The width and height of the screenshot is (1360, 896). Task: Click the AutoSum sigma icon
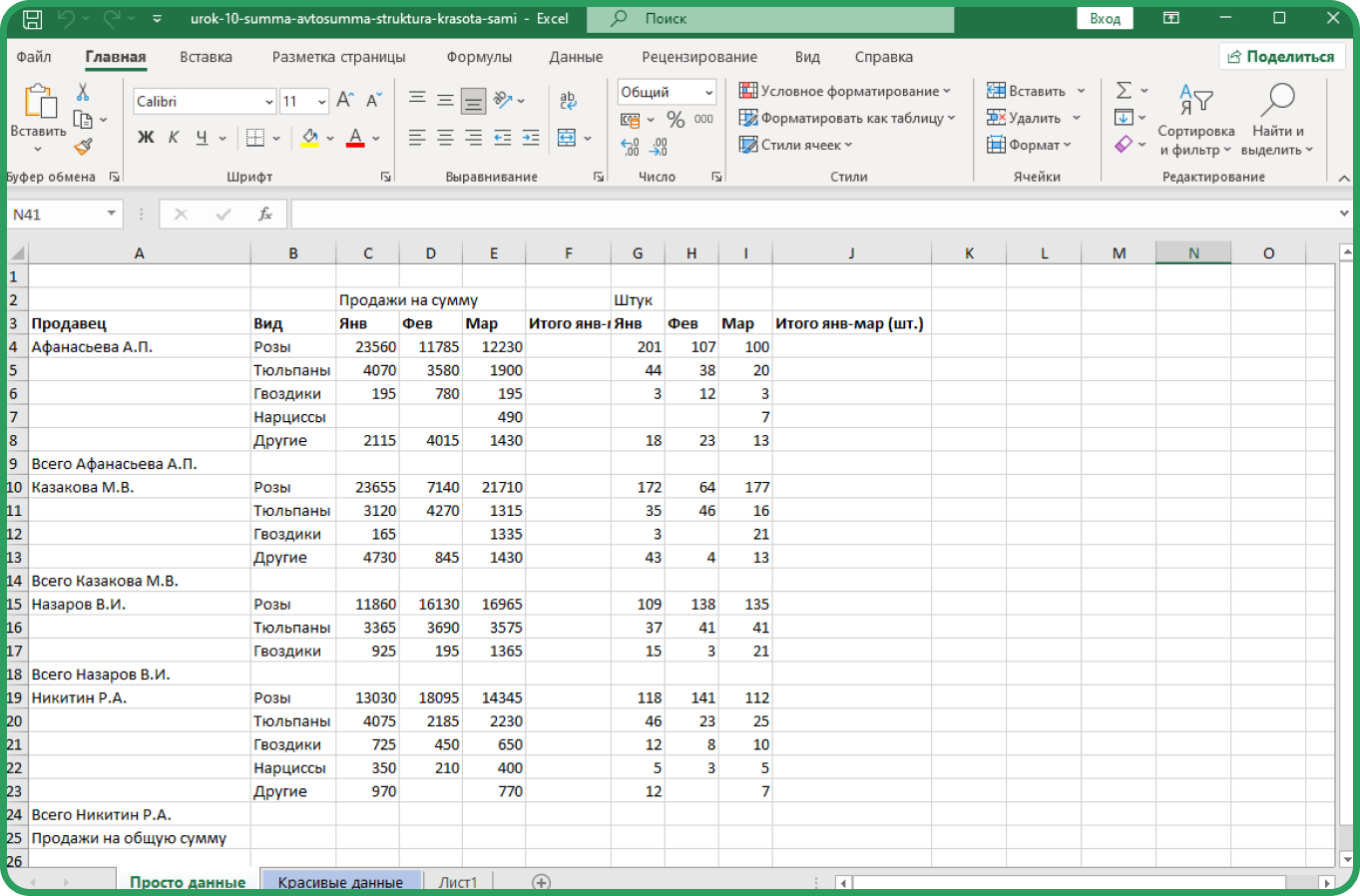click(x=1124, y=91)
